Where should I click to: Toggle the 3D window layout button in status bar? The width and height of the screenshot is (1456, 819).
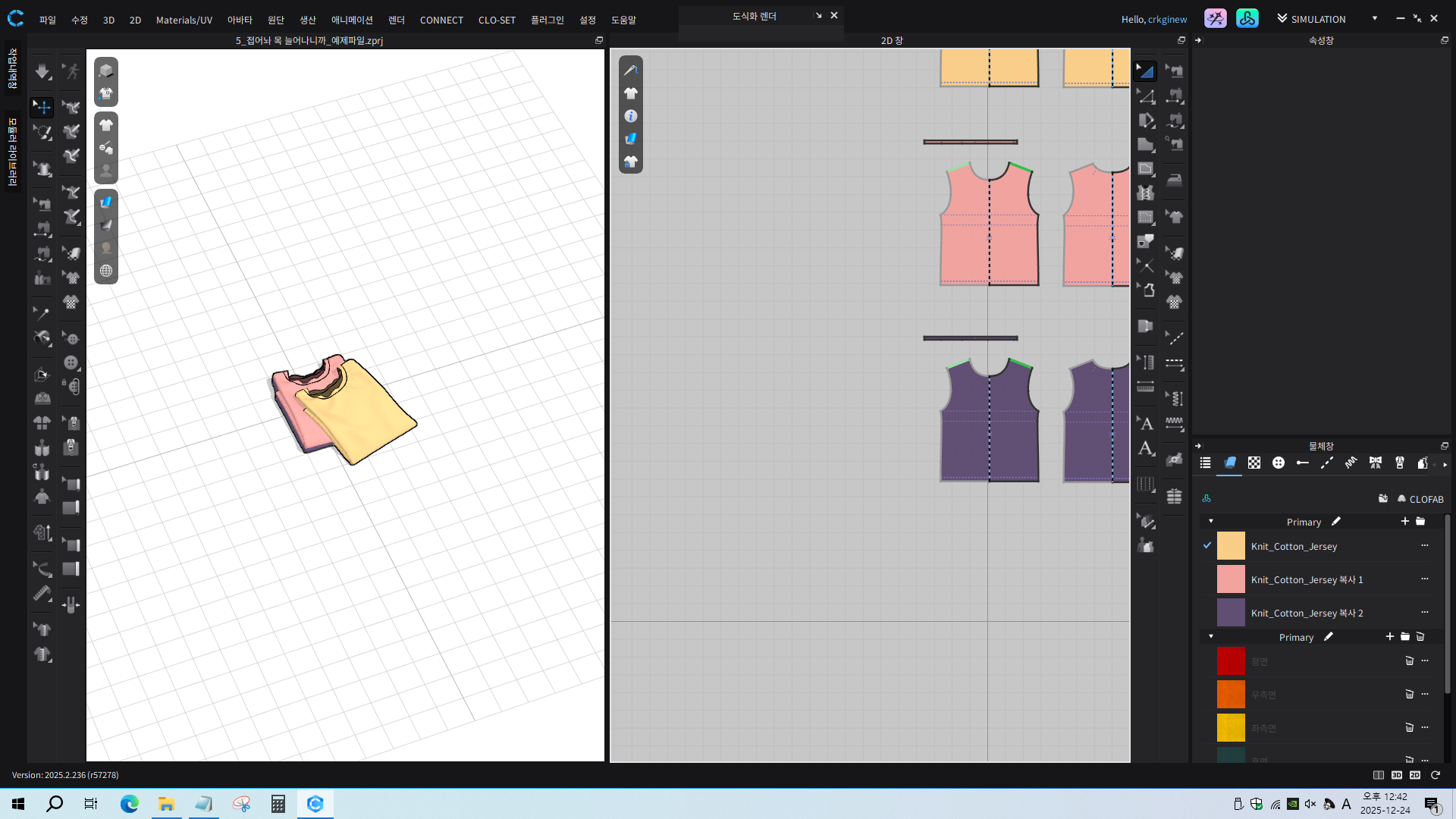pos(1396,775)
